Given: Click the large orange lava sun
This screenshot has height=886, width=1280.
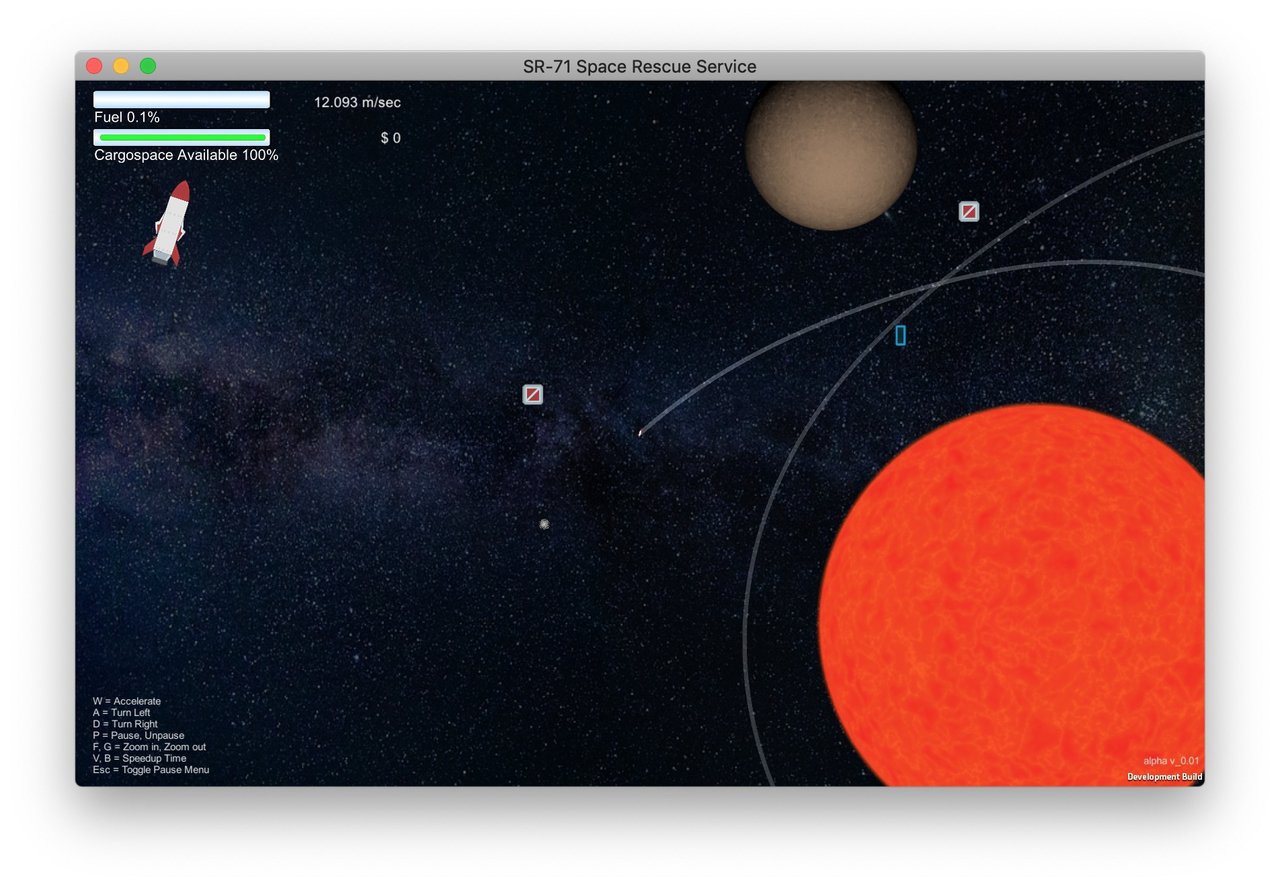Looking at the screenshot, I should (1011, 595).
